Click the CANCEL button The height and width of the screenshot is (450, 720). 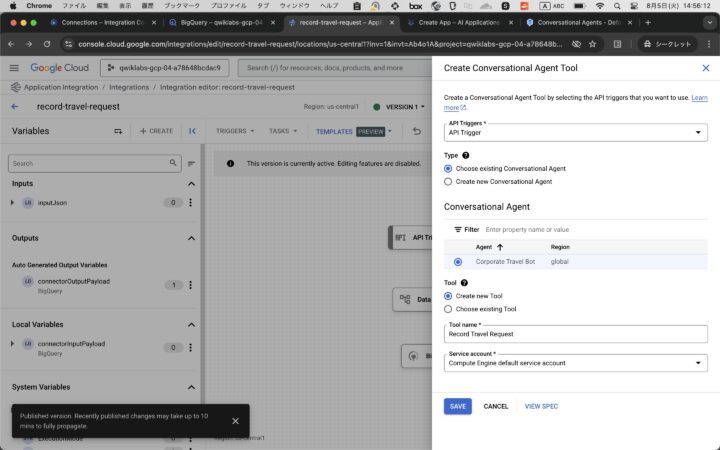(x=495, y=406)
